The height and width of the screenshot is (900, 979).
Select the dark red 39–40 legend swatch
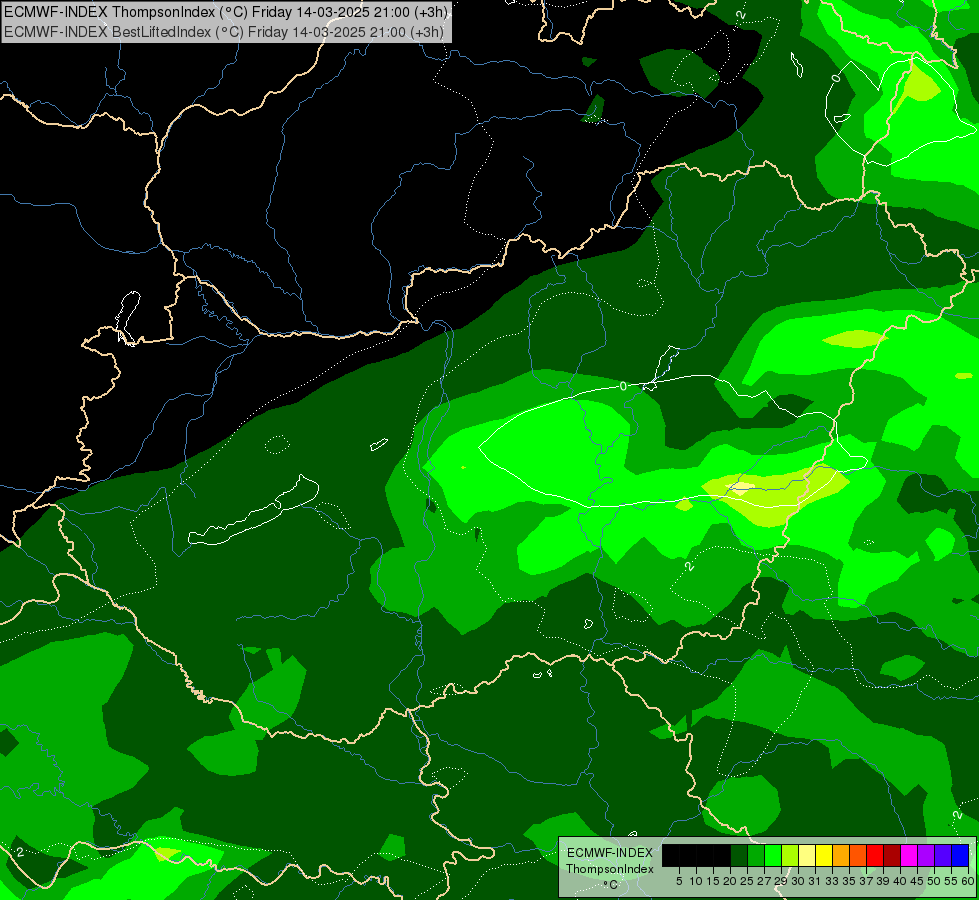point(892,855)
